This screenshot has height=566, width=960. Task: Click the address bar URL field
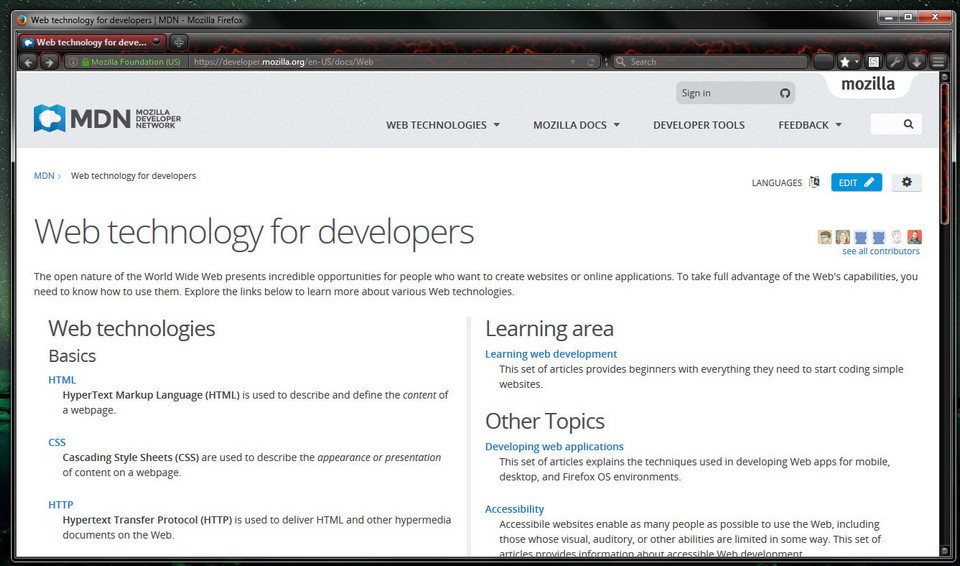tap(380, 62)
